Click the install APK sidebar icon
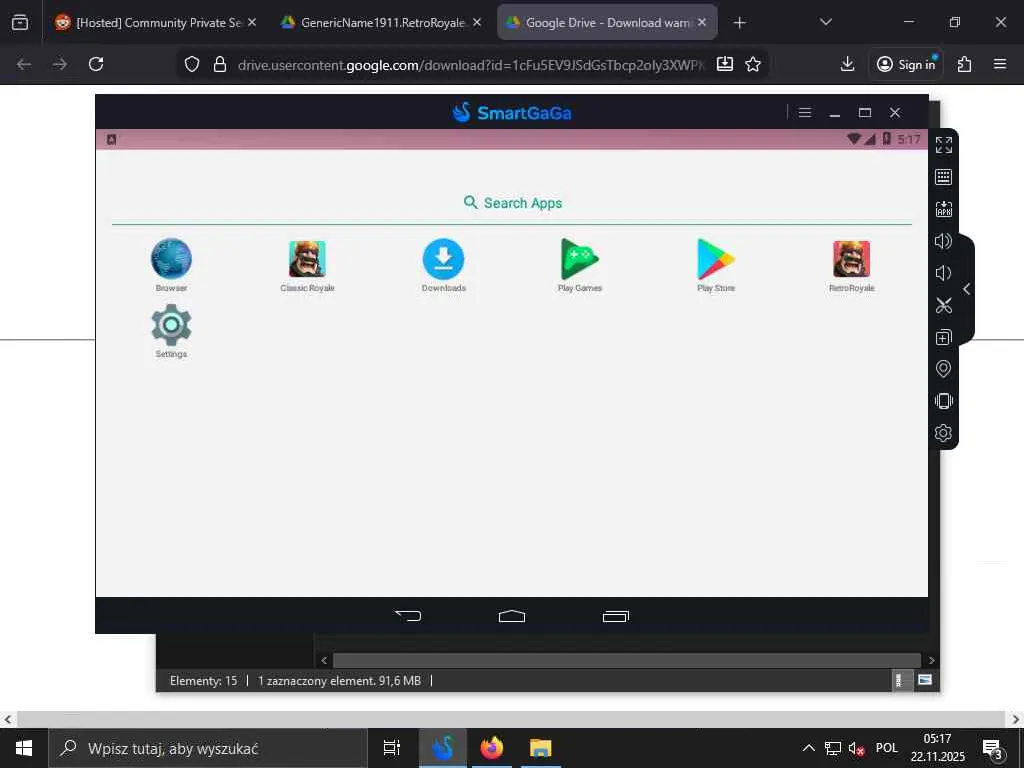The image size is (1024, 768). (x=944, y=209)
